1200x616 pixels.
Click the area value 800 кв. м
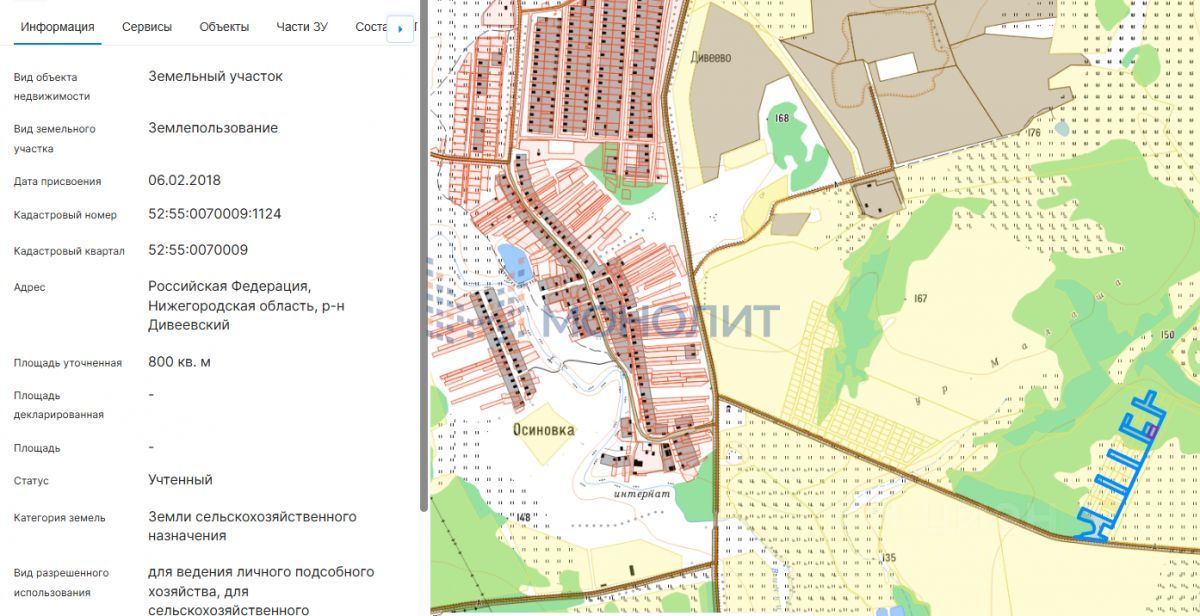(x=179, y=362)
